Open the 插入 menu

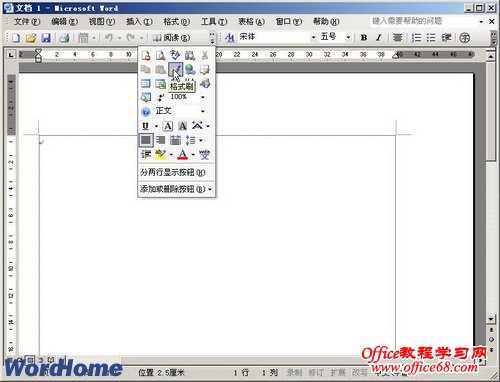(139, 22)
